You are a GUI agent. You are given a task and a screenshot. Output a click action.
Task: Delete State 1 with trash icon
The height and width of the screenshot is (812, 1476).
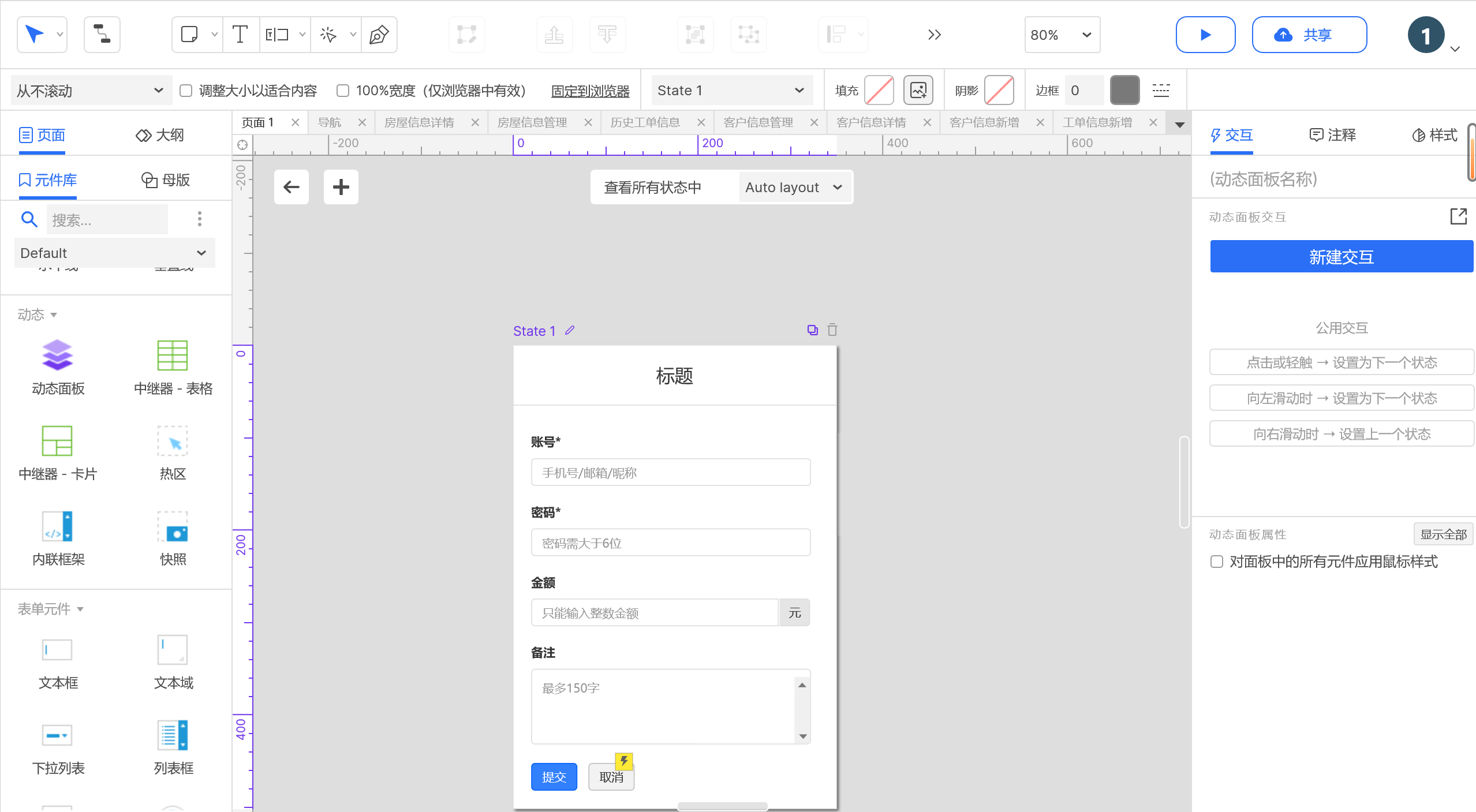click(832, 330)
